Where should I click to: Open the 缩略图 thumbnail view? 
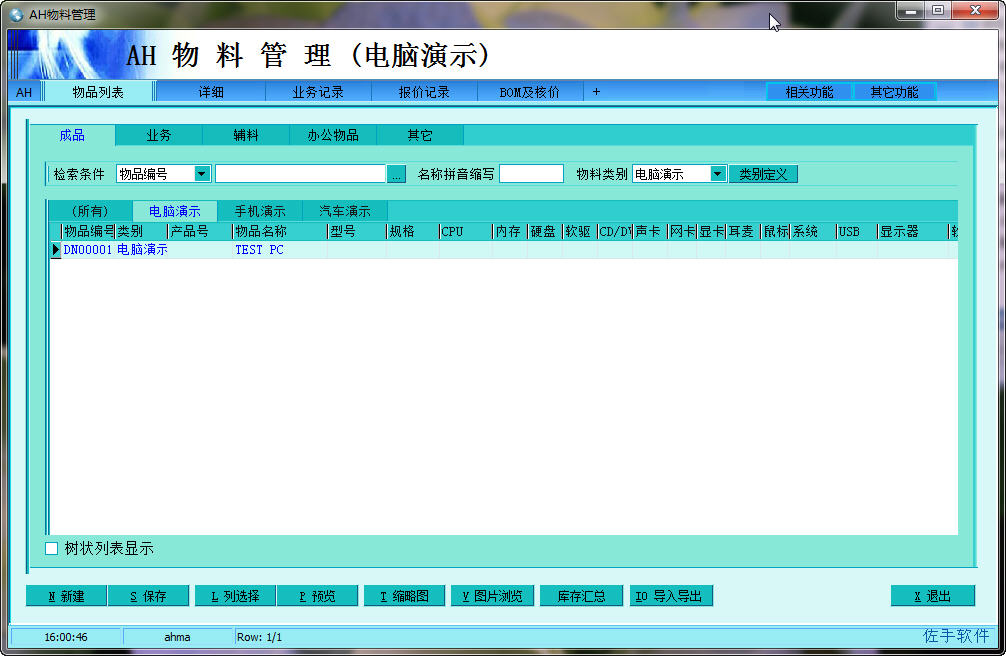tap(403, 595)
